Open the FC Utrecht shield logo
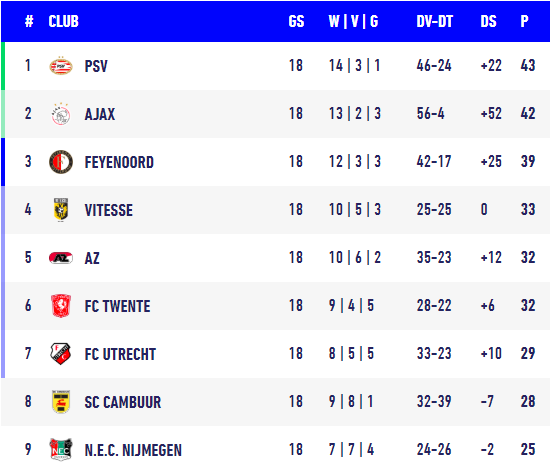This screenshot has width=550, height=476. (61, 354)
